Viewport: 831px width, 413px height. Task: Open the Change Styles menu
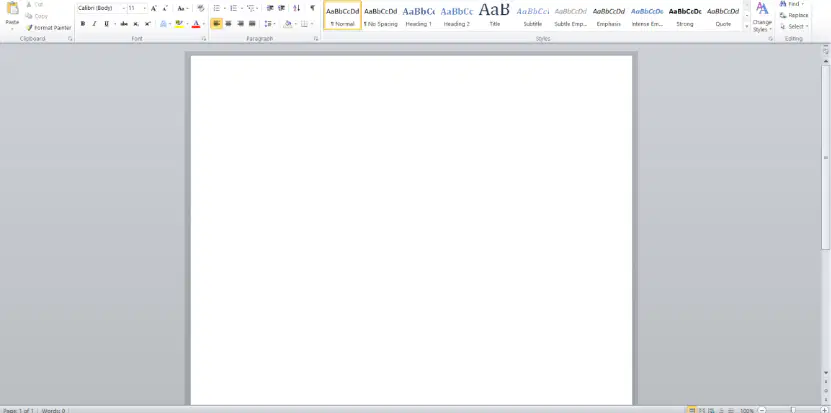[x=762, y=17]
